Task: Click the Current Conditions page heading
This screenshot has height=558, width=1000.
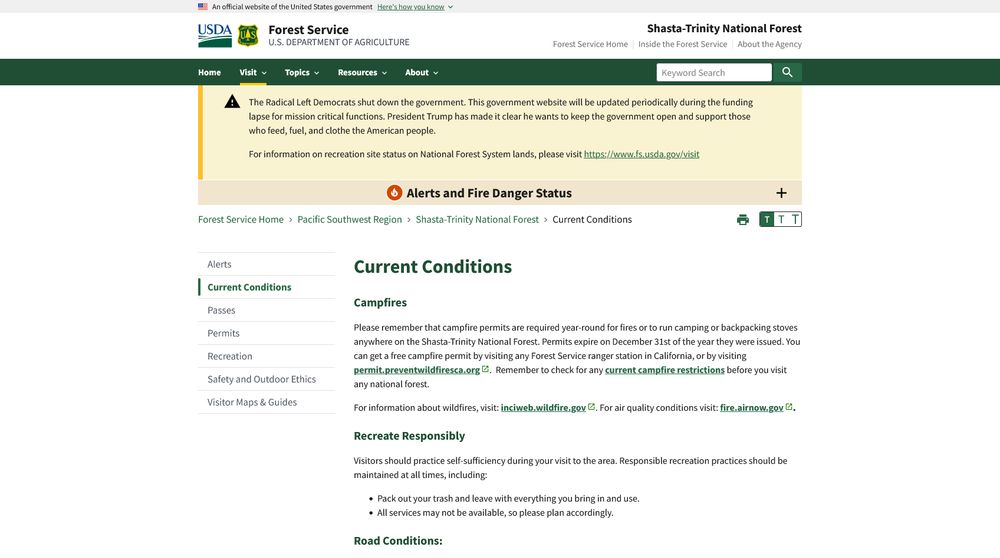Action: coord(432,267)
